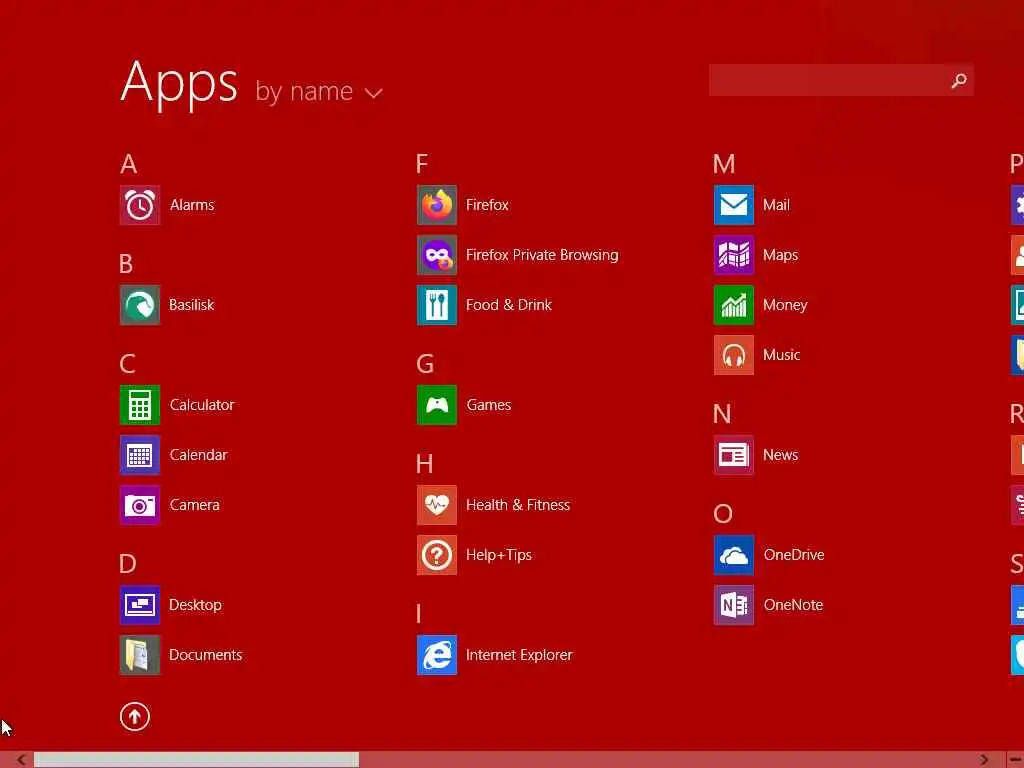Click the 'Games' label text

[488, 405]
